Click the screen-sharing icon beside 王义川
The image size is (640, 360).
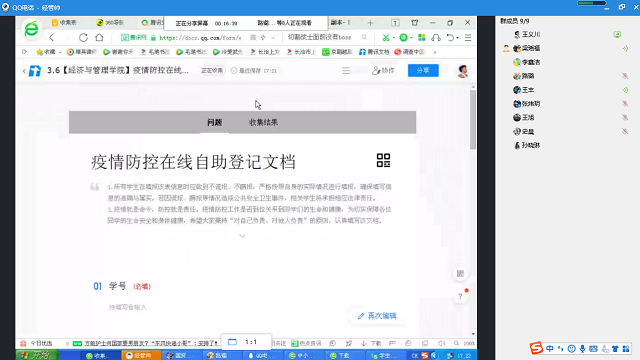coord(617,35)
